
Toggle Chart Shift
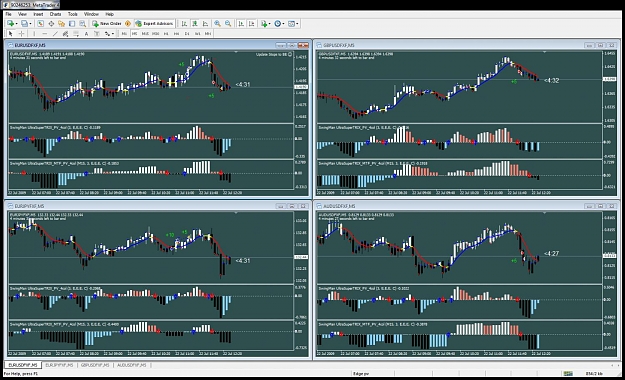[x=252, y=24]
